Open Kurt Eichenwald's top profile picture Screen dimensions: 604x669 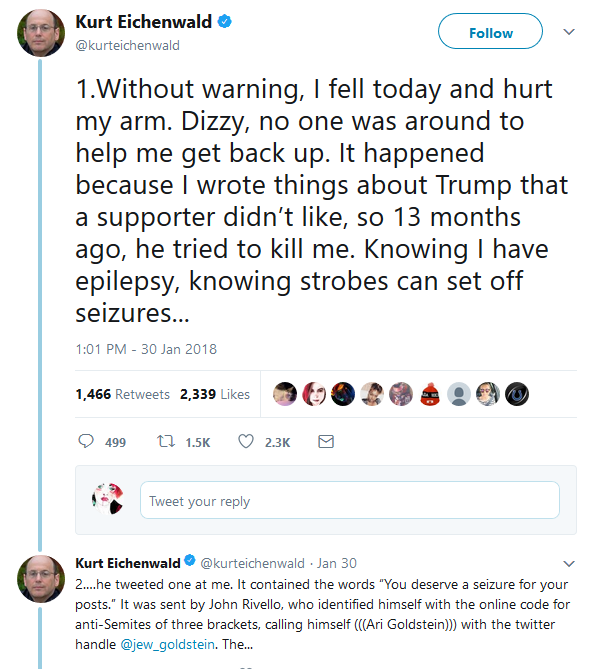[41, 33]
